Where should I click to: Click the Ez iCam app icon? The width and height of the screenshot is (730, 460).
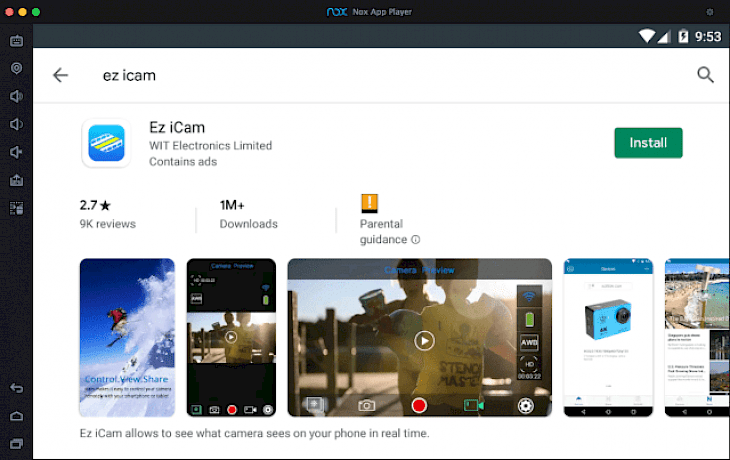coord(106,143)
